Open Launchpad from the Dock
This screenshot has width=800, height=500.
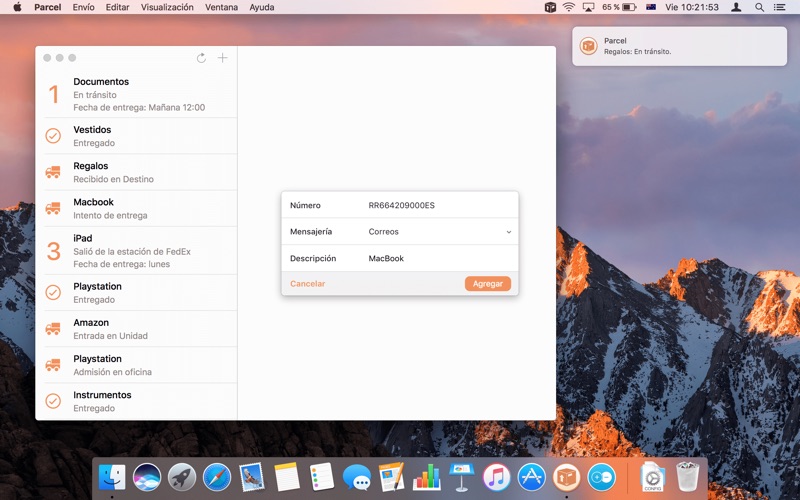tap(182, 478)
